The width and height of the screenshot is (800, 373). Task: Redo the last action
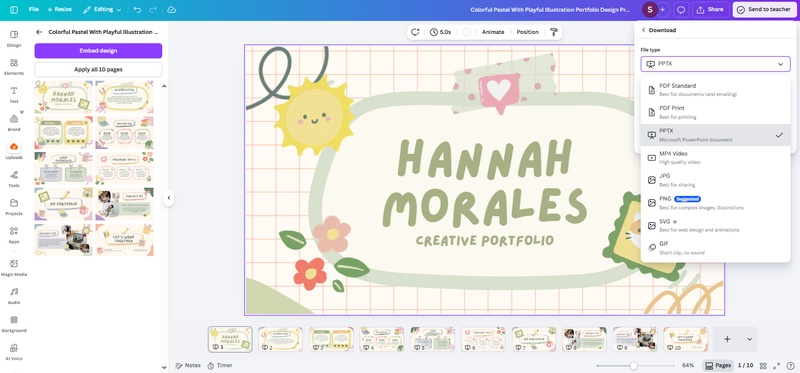pyautogui.click(x=153, y=10)
